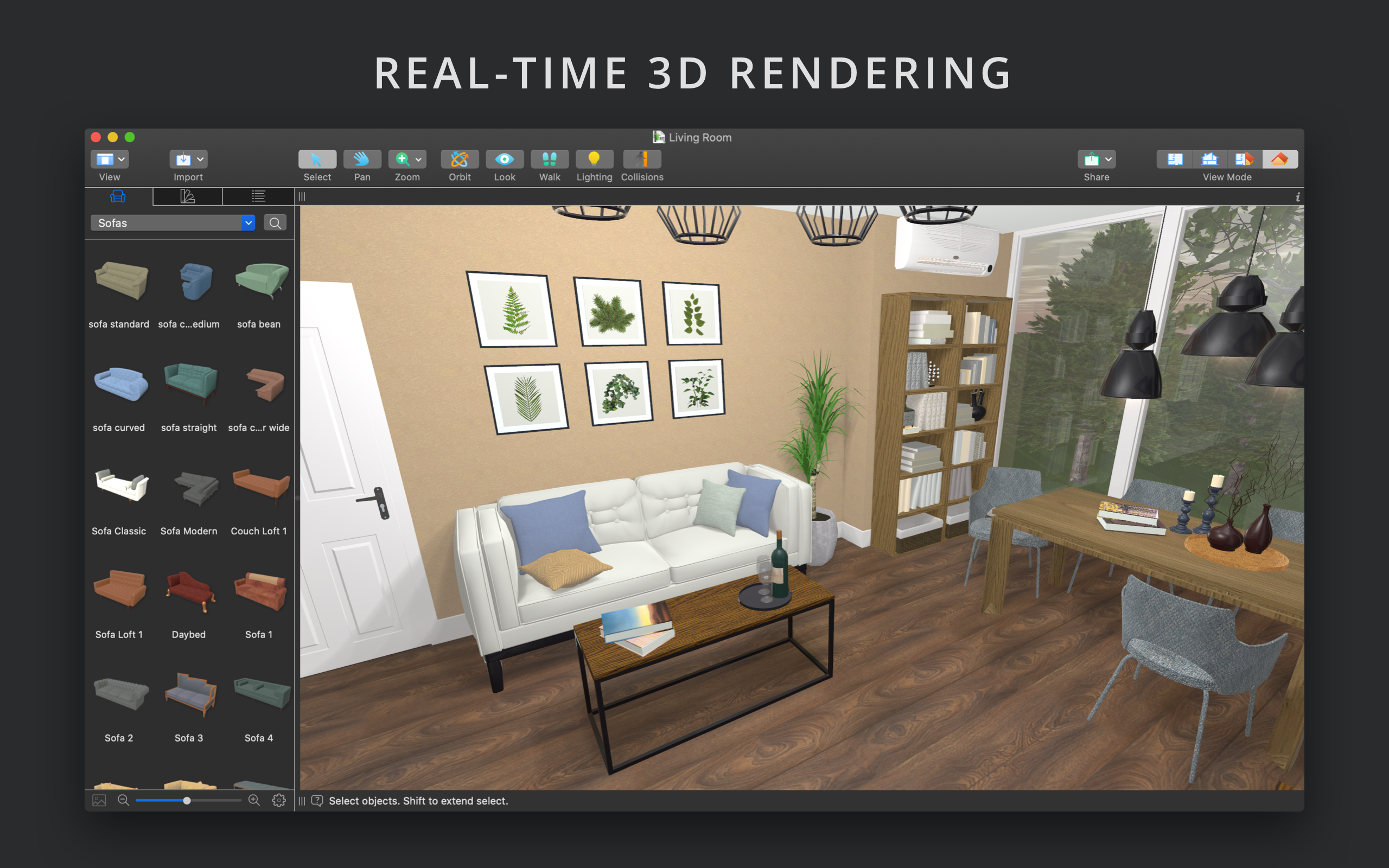1389x868 pixels.
Task: Select the Pan hand tool
Action: 361,159
